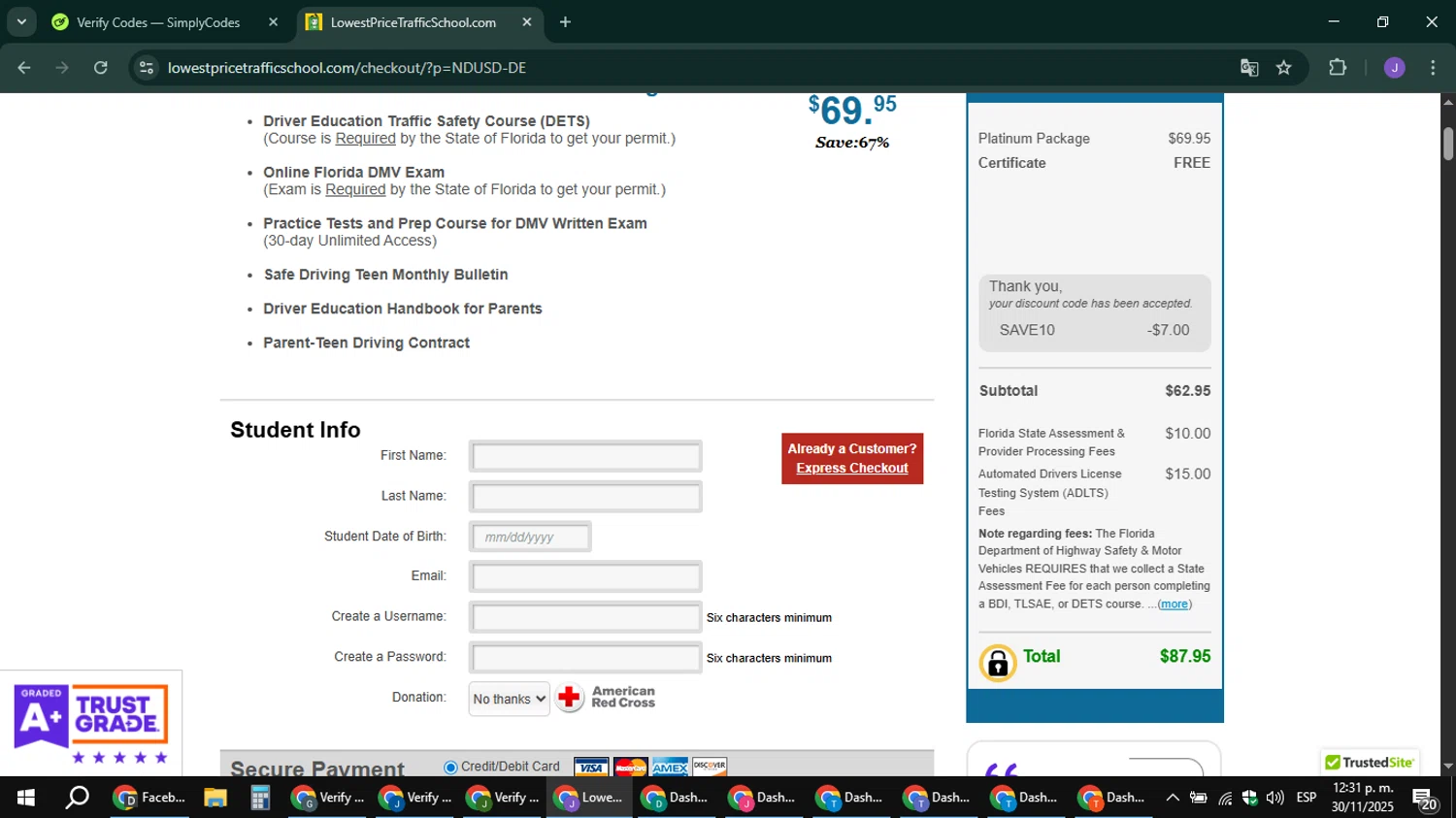Open the translate page icon
This screenshot has height=818, width=1456.
pyautogui.click(x=1249, y=68)
